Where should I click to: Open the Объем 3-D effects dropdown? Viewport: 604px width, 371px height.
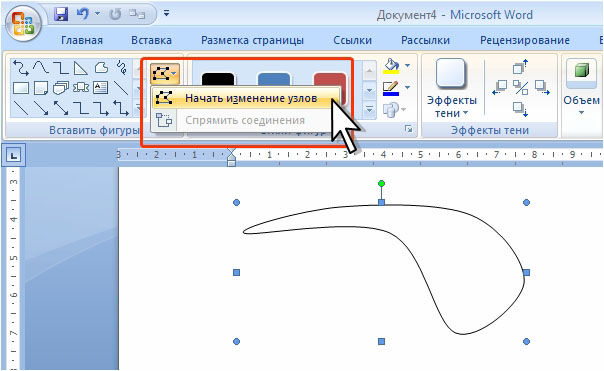pyautogui.click(x=581, y=88)
